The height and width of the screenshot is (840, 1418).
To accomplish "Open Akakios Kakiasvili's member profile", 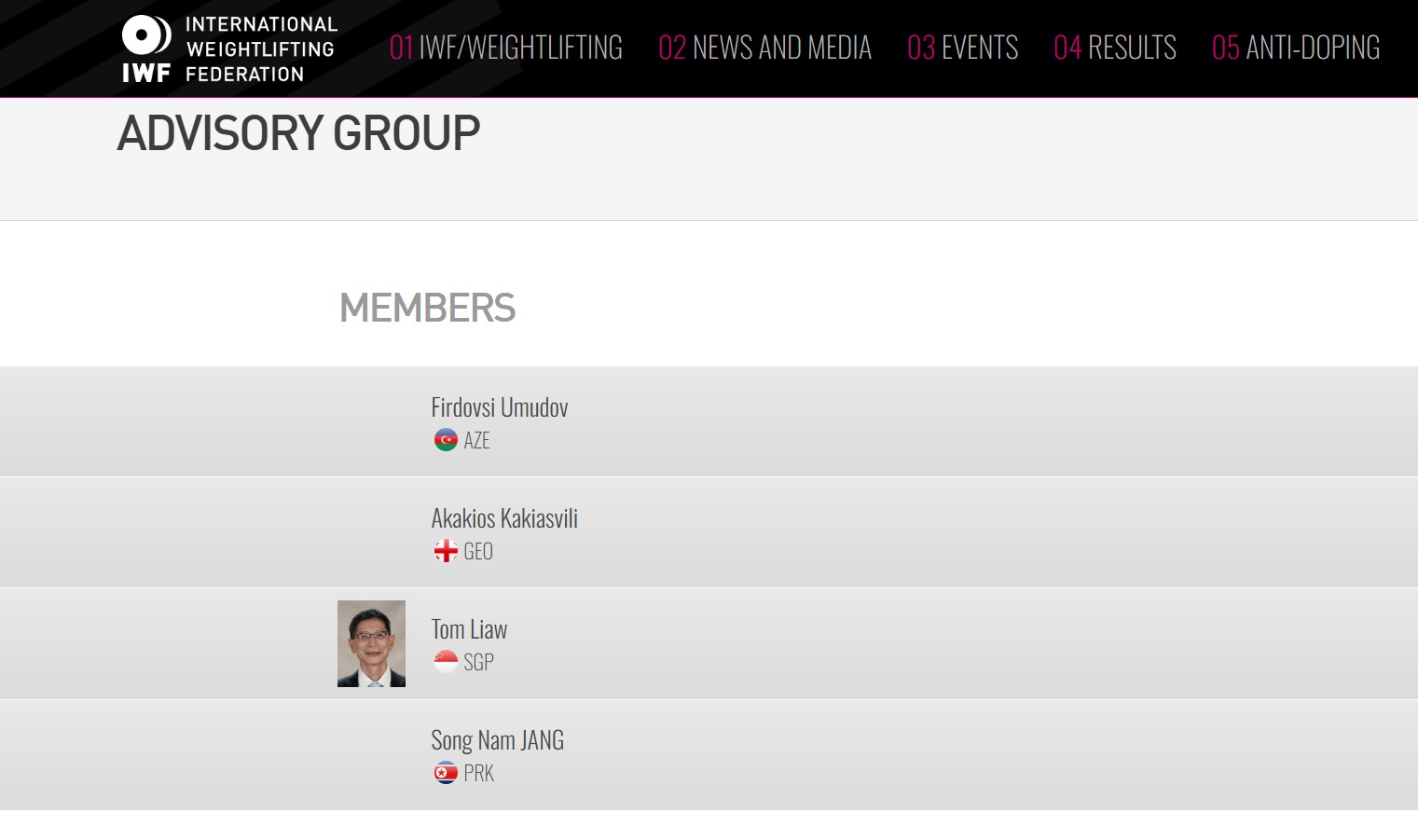I will 504,518.
